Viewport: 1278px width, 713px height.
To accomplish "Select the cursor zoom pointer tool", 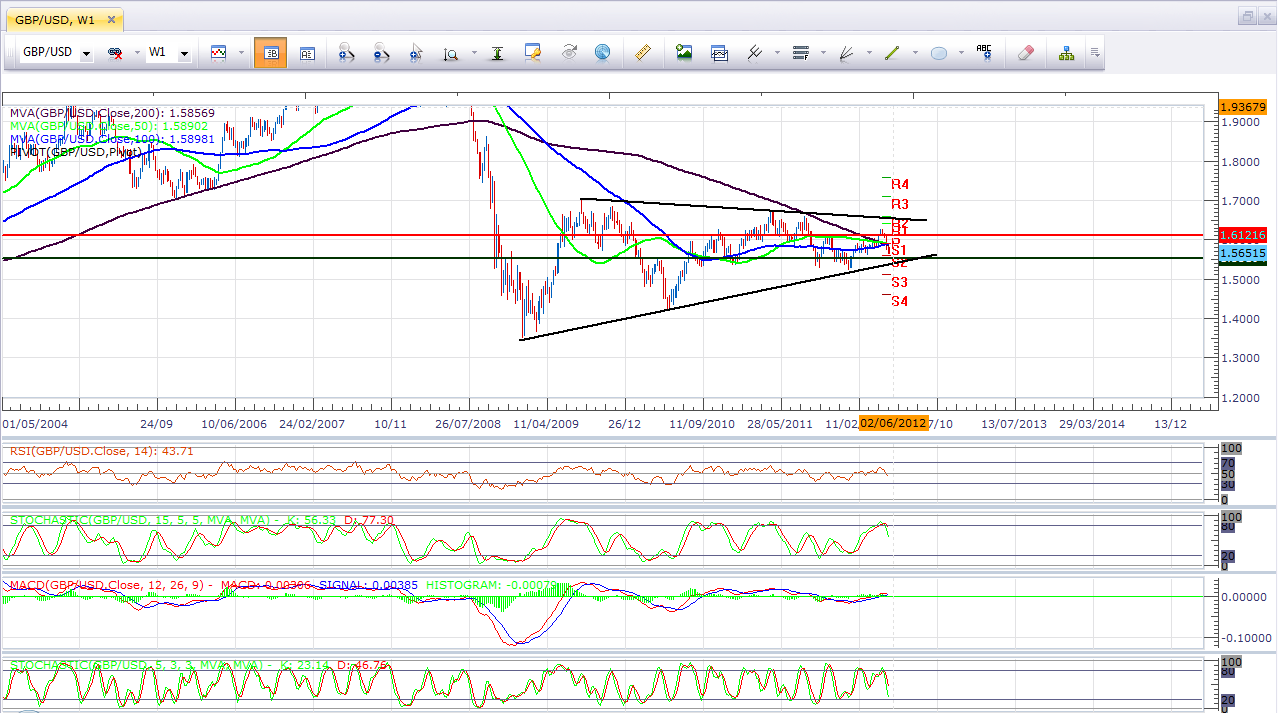I will [416, 53].
